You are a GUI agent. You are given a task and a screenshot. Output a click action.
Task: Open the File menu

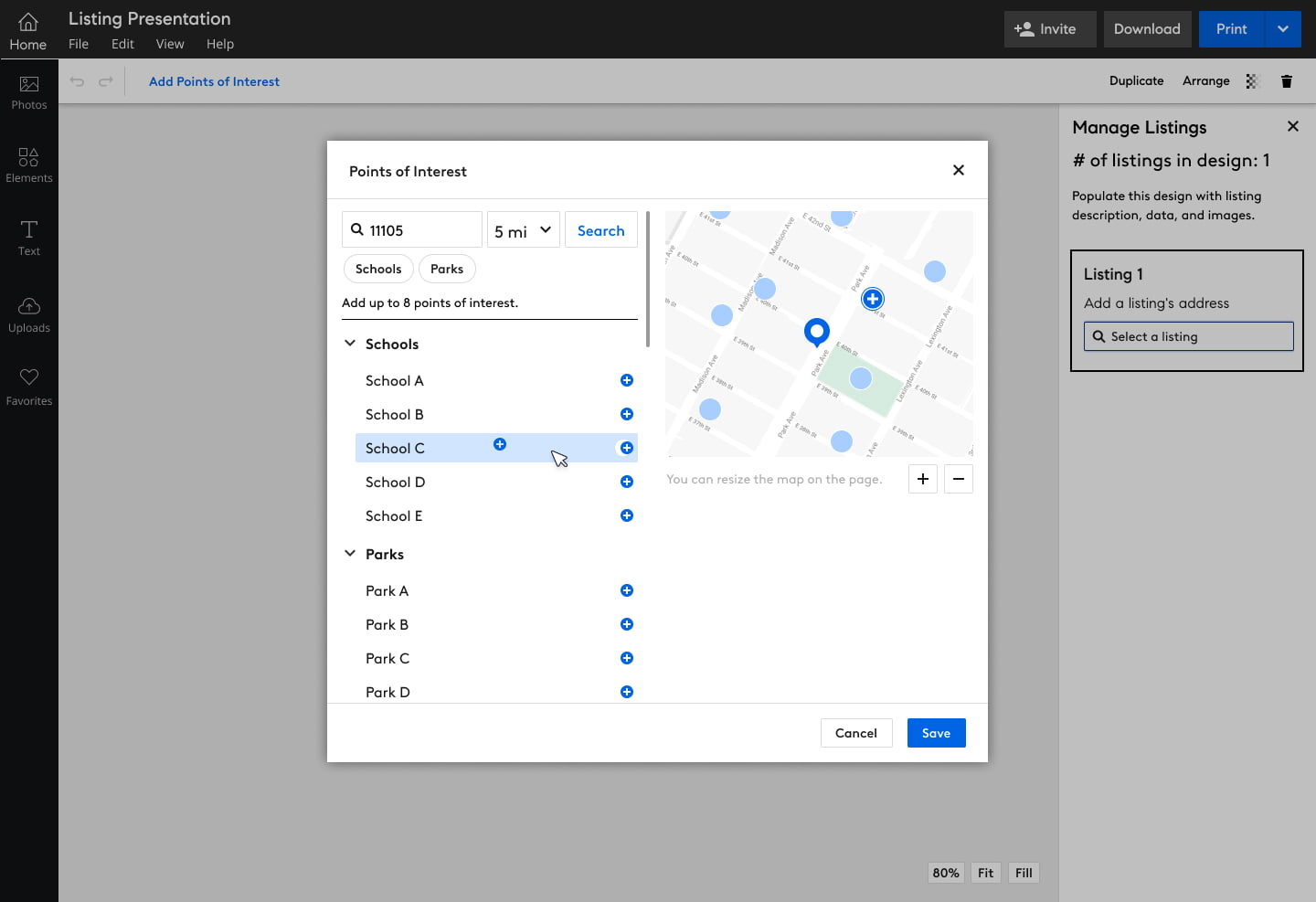click(79, 44)
